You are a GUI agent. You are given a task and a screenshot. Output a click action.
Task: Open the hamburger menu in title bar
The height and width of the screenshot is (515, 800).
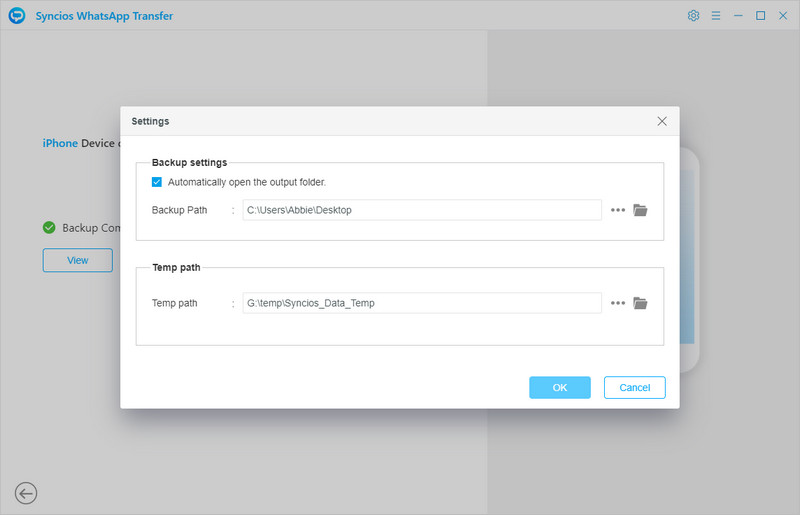tap(716, 16)
